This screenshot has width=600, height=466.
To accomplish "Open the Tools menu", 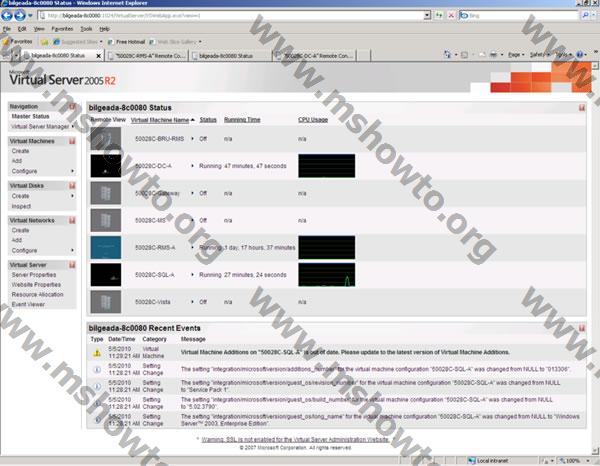I will coord(86,29).
